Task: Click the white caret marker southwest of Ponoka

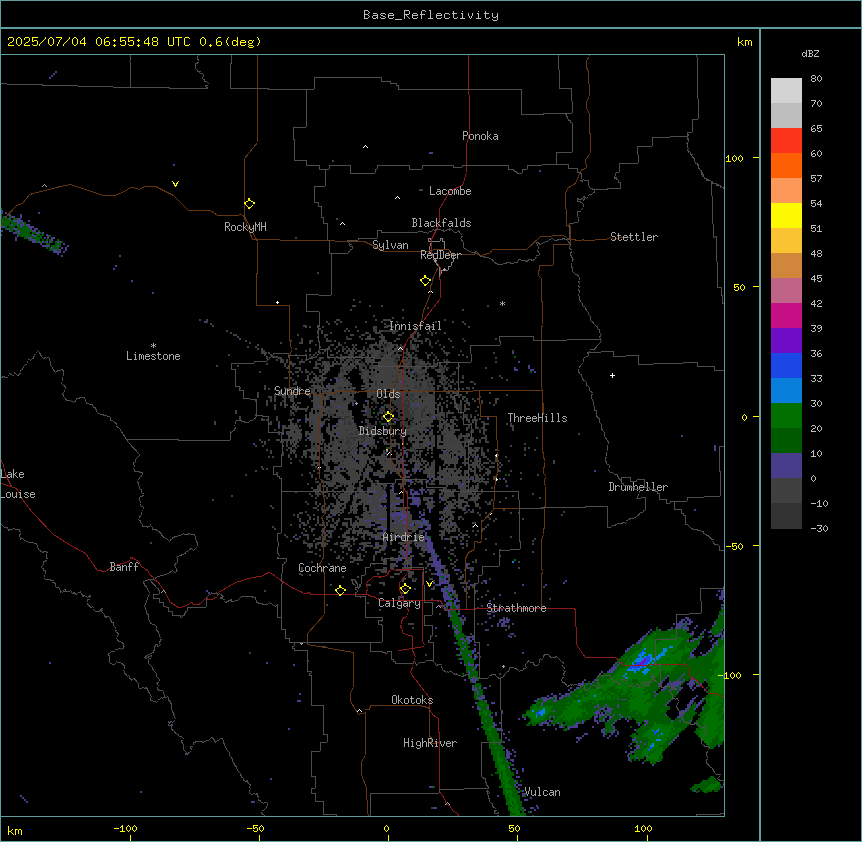Action: tap(366, 147)
